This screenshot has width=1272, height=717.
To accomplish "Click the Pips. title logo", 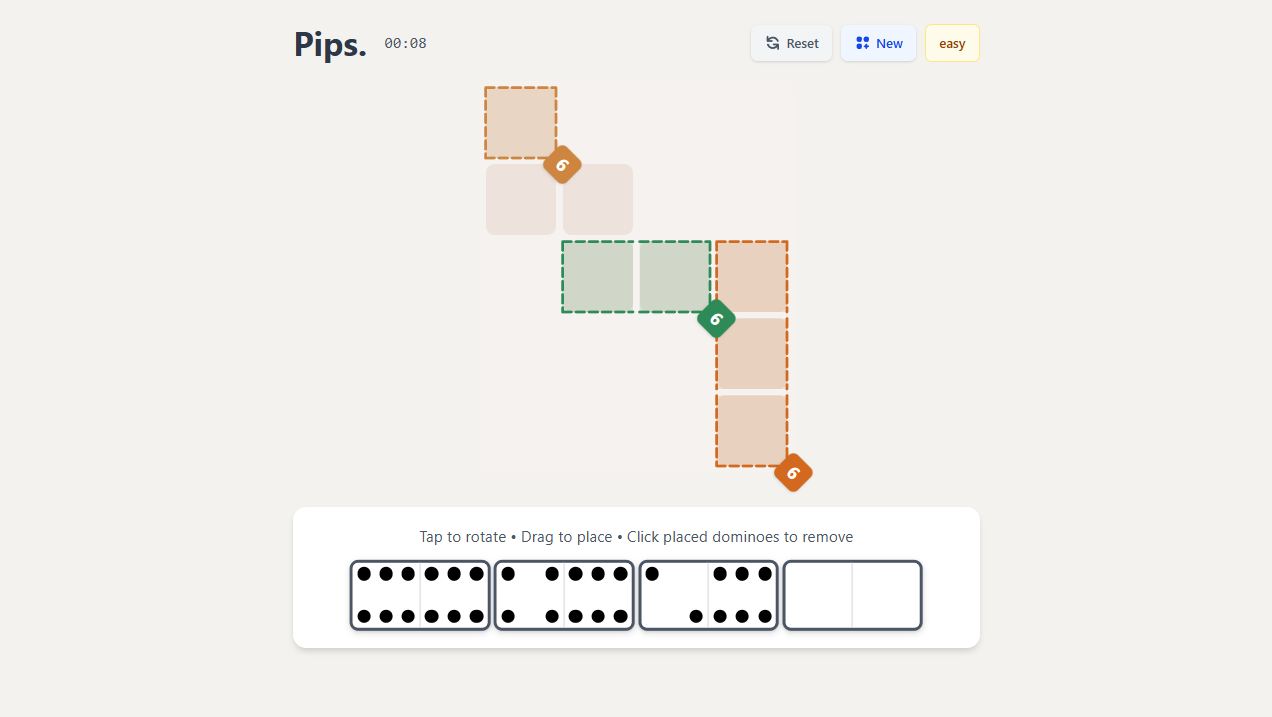I will pos(330,44).
